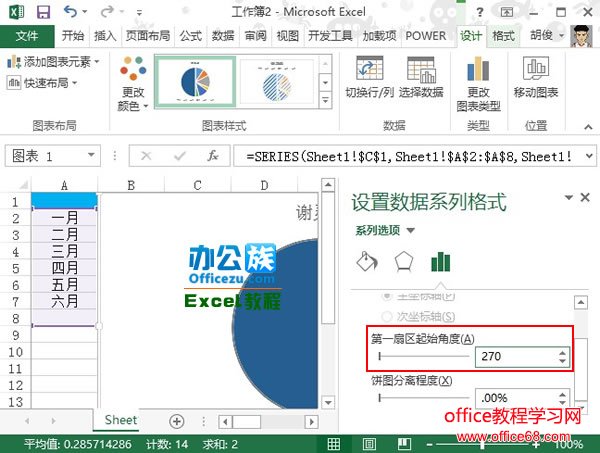Screen dimensions: 600x453
Task: Switch to the 审阅 tab
Action: pyautogui.click(x=255, y=36)
